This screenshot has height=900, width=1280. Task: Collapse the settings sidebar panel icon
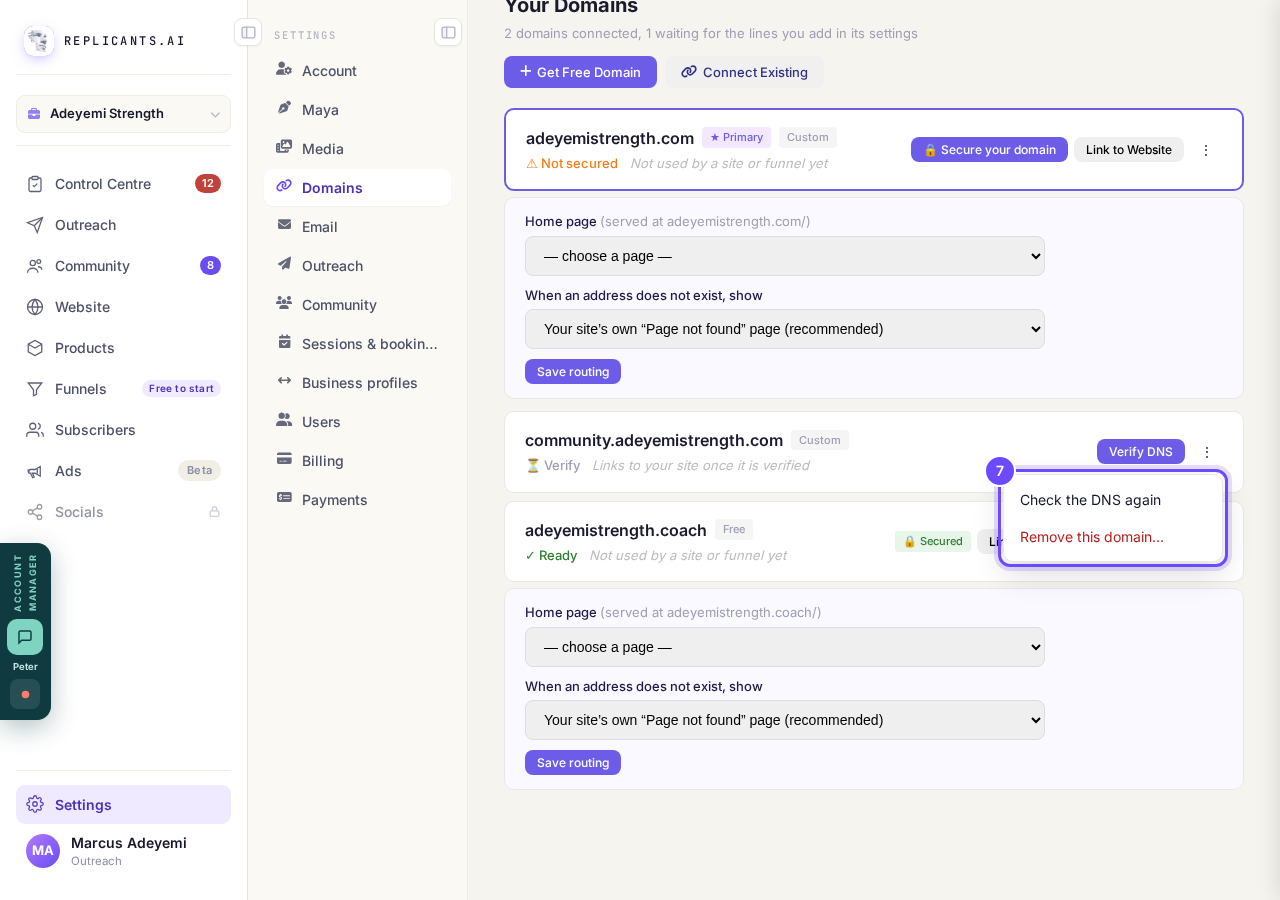(x=448, y=32)
